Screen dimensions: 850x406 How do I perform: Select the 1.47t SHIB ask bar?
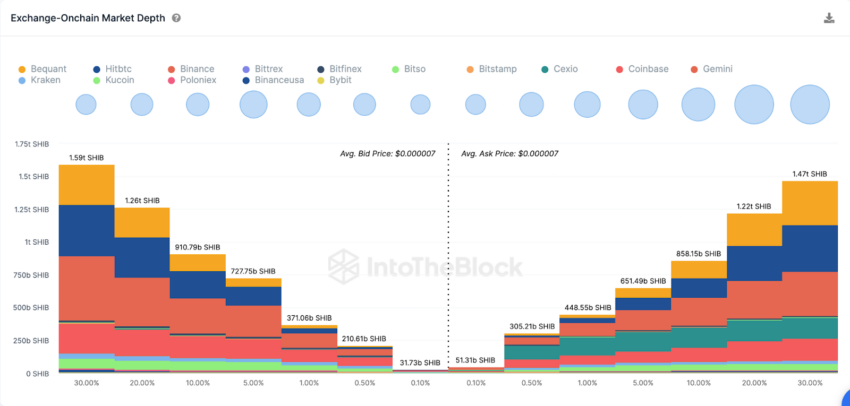pos(810,276)
